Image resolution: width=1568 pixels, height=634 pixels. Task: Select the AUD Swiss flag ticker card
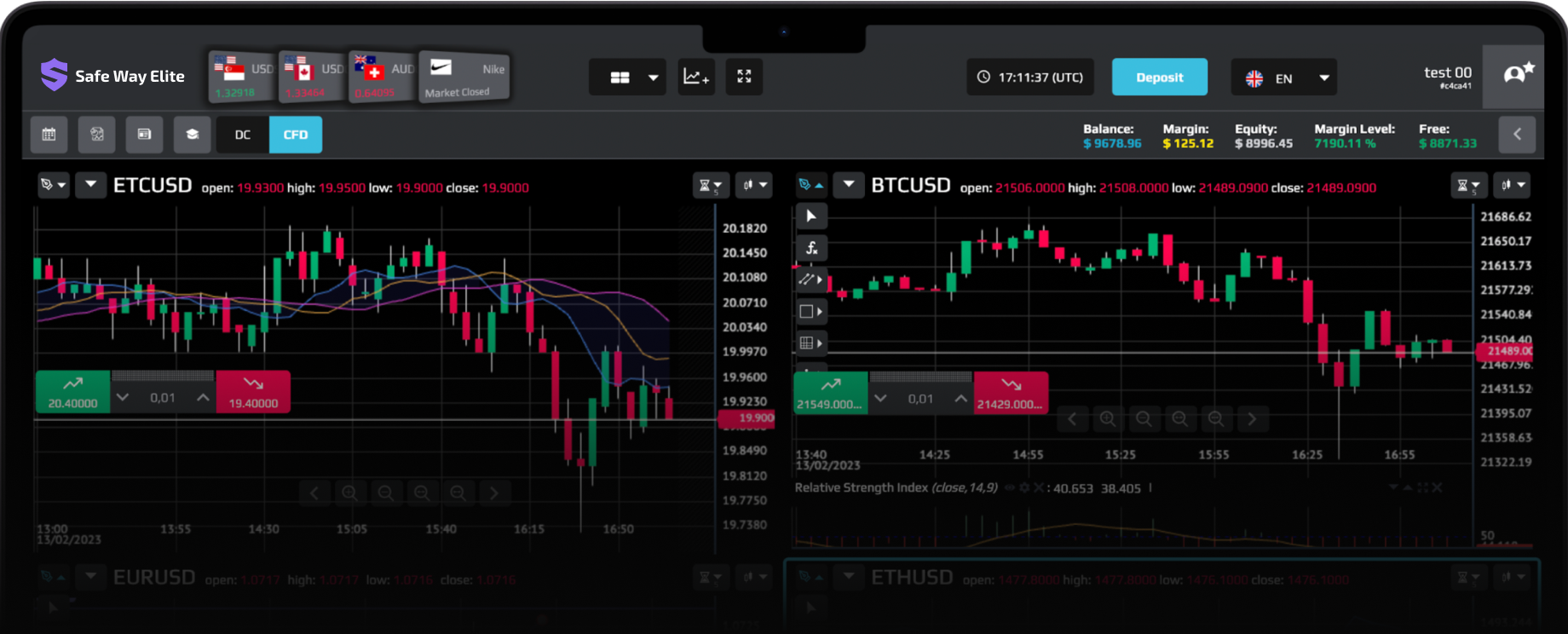[383, 77]
